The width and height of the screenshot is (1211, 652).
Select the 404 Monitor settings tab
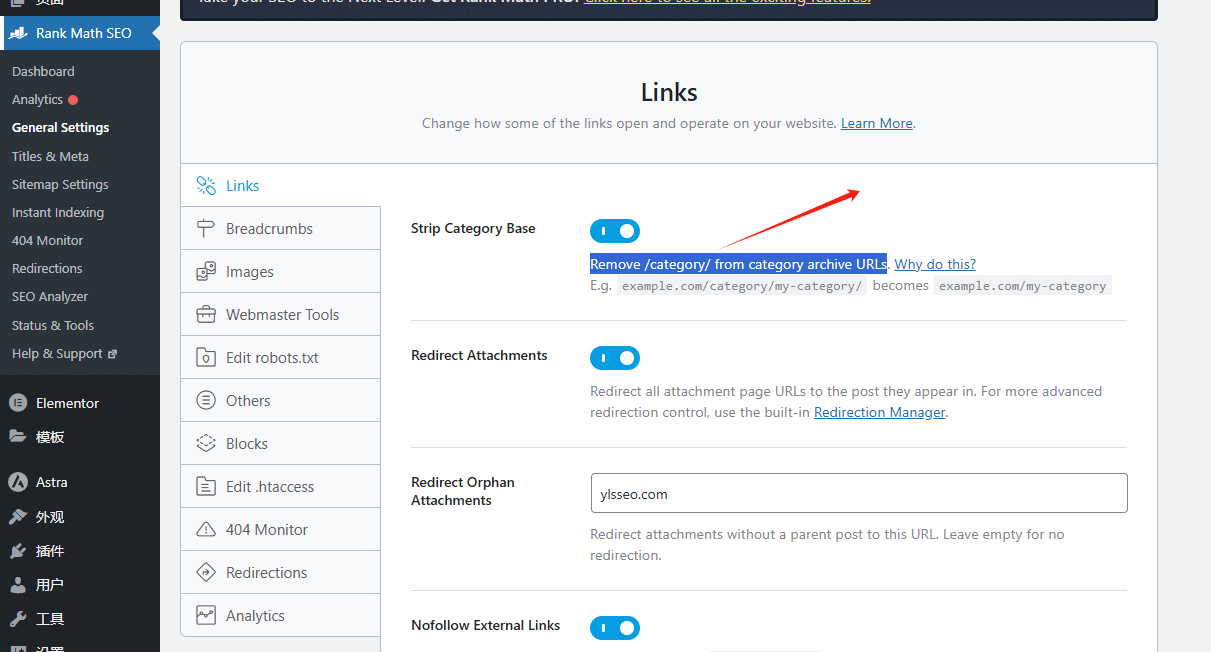click(281, 529)
